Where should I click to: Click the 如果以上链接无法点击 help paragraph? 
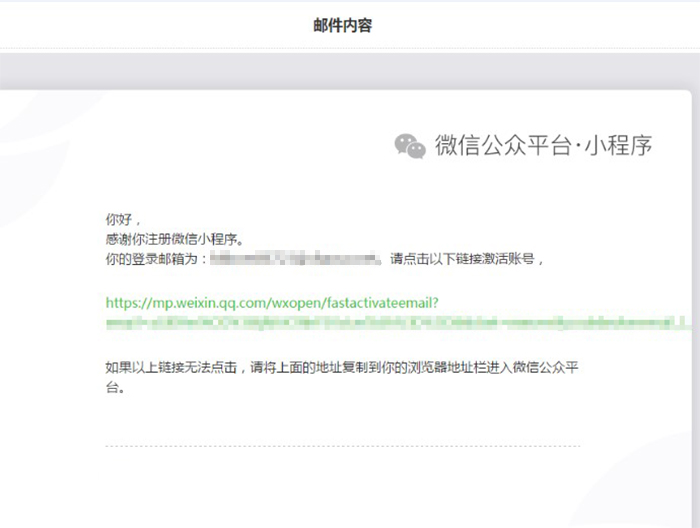[342, 367]
